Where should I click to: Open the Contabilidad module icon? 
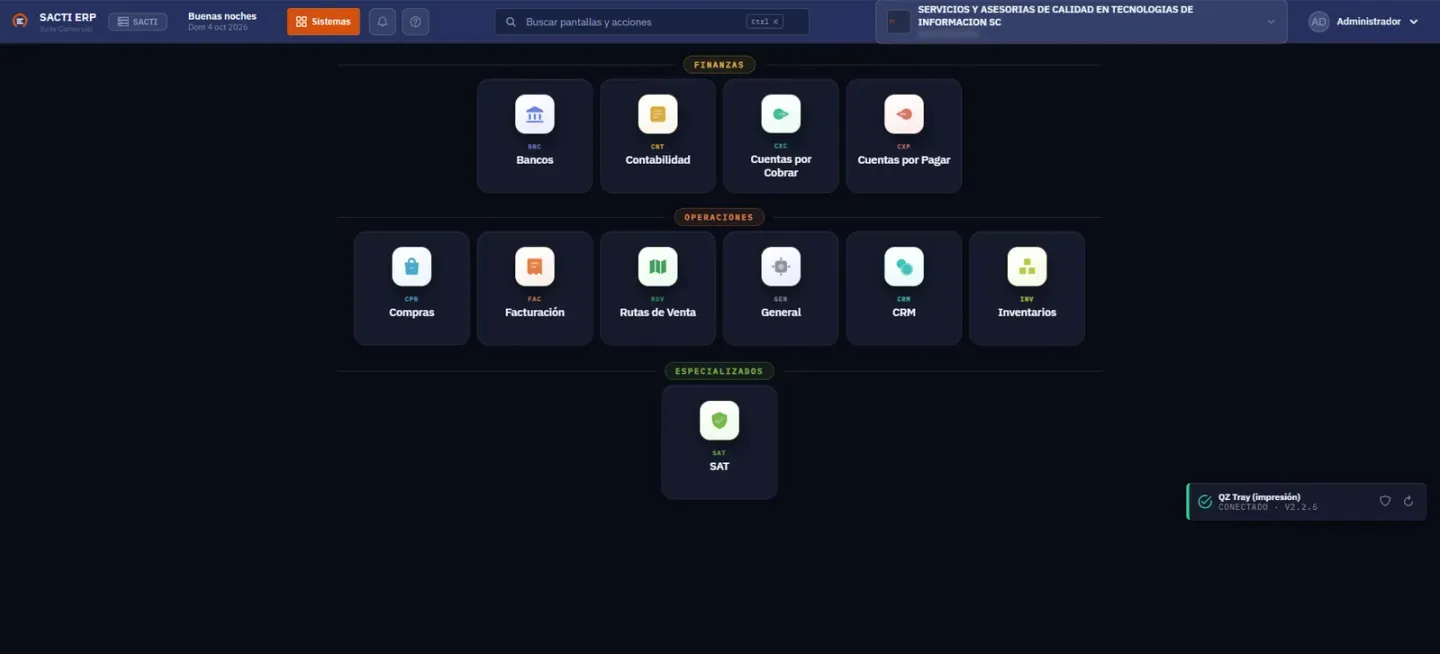(x=658, y=115)
